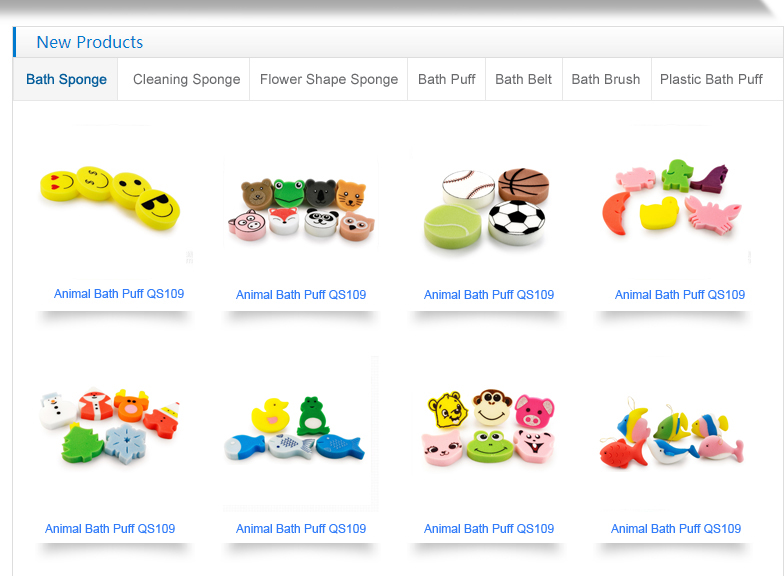
Task: Switch to the Bath Puff tab
Action: [446, 80]
